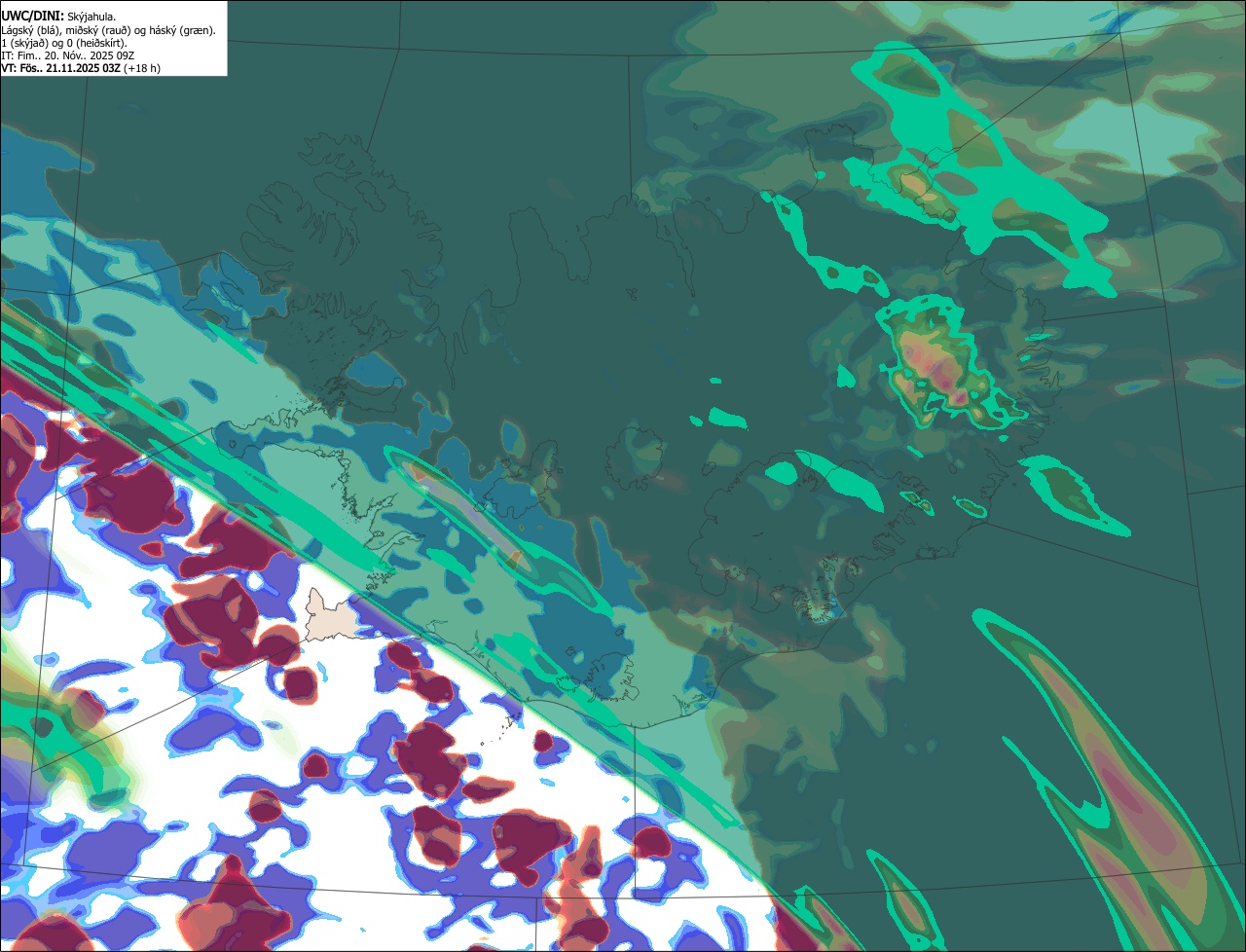Click the '1 (skýjað) og 0 (heiðskírt).' line

coord(64,43)
